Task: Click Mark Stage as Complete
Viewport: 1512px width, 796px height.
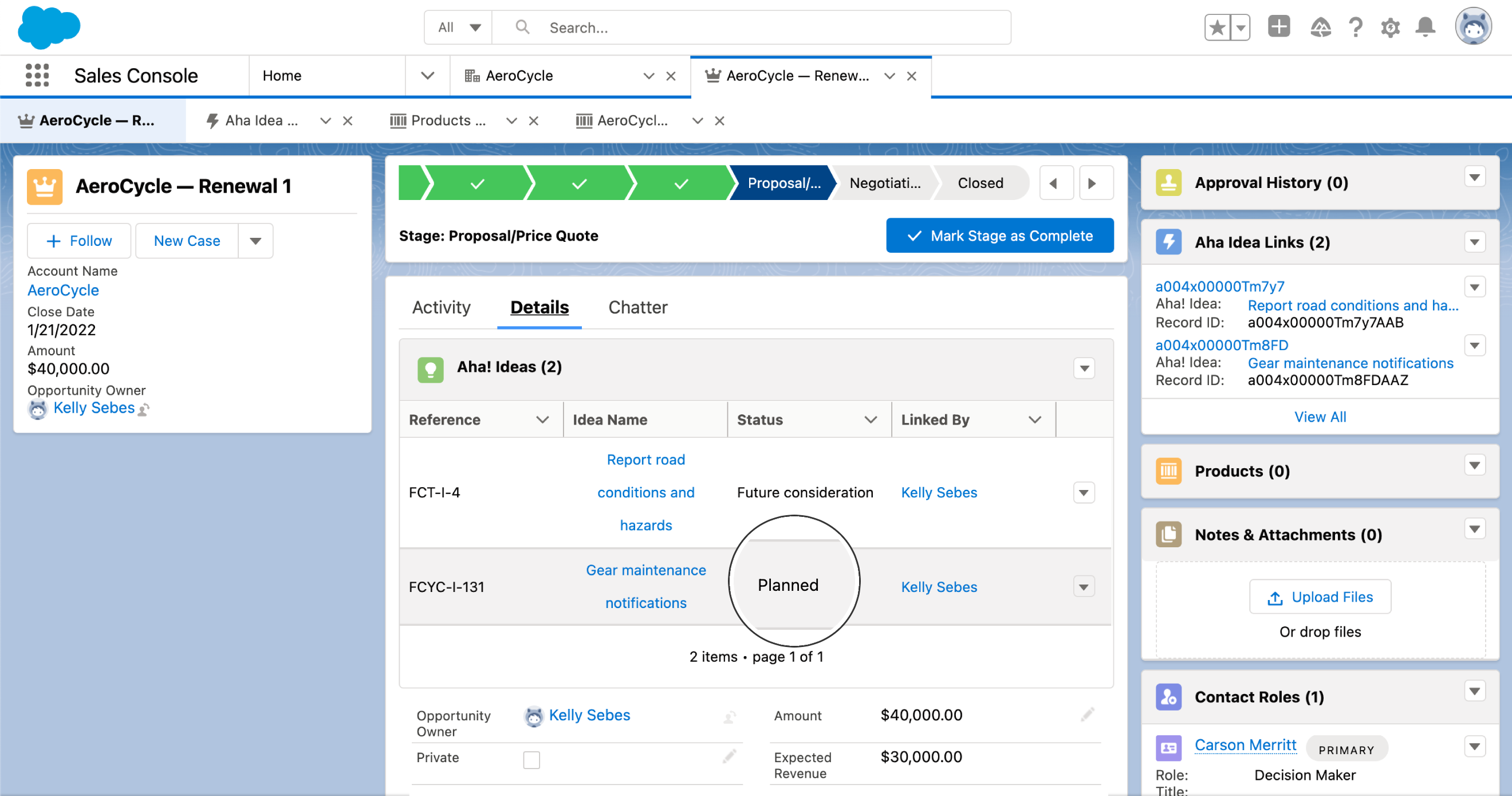Action: pyautogui.click(x=999, y=236)
